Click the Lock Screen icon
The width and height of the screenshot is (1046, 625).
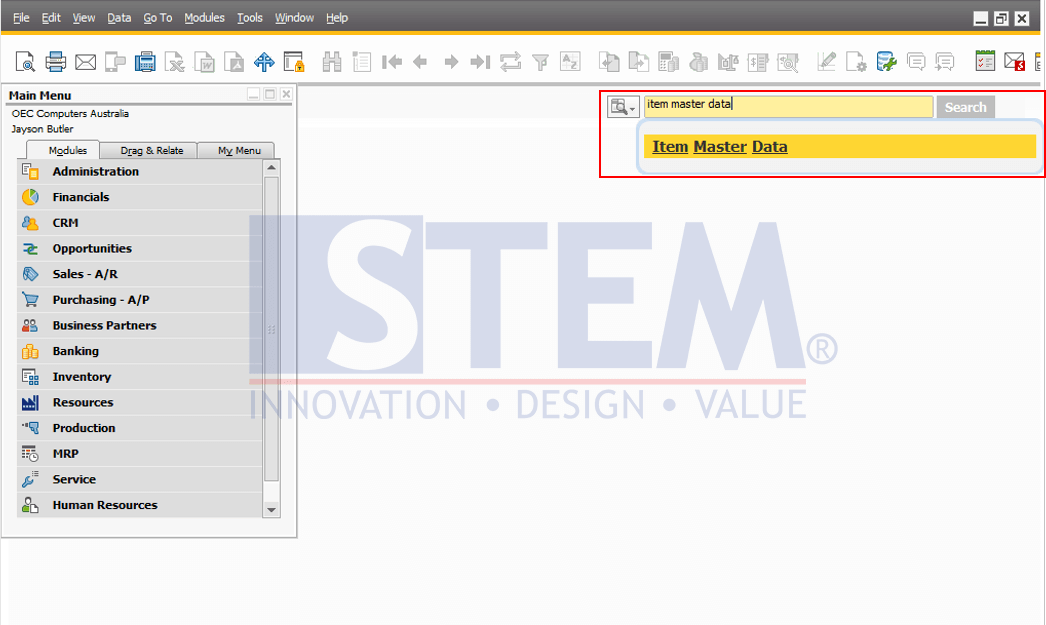coord(294,62)
